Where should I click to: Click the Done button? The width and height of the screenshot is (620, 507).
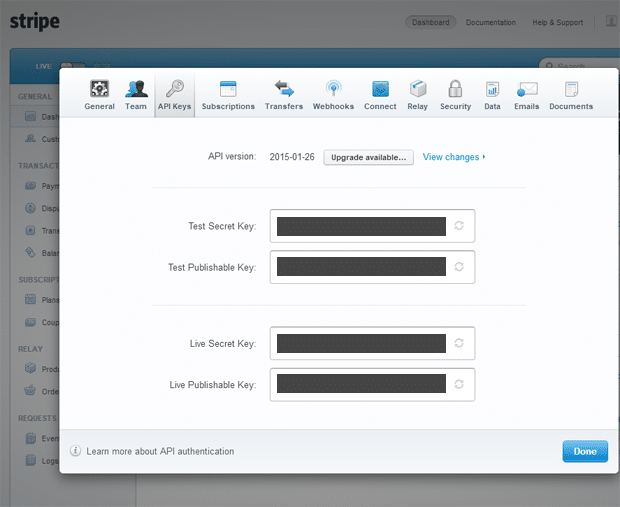click(585, 451)
